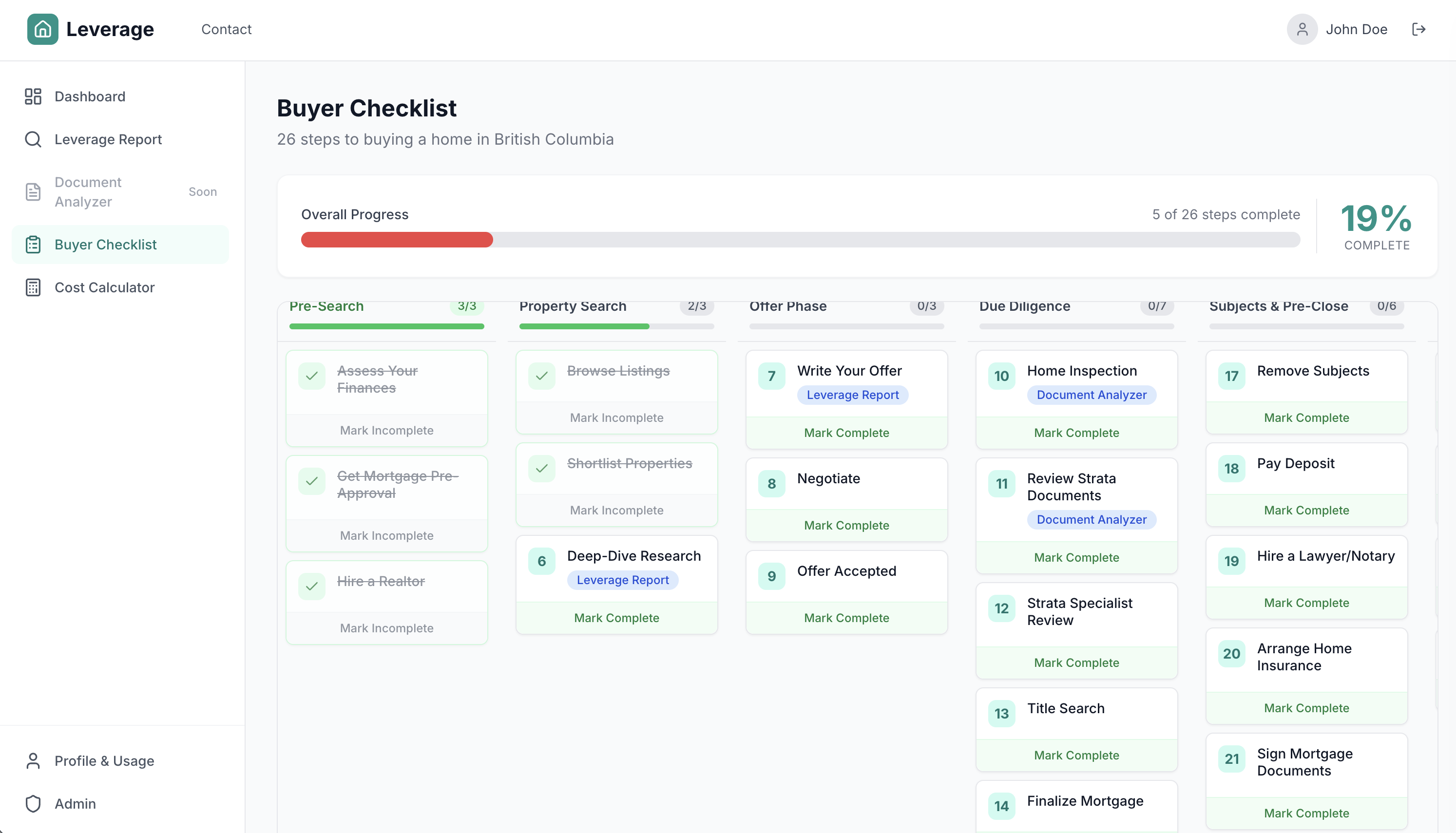Click step number 20 badge for Arrange Home Insurance
The height and width of the screenshot is (833, 1456).
1232,654
